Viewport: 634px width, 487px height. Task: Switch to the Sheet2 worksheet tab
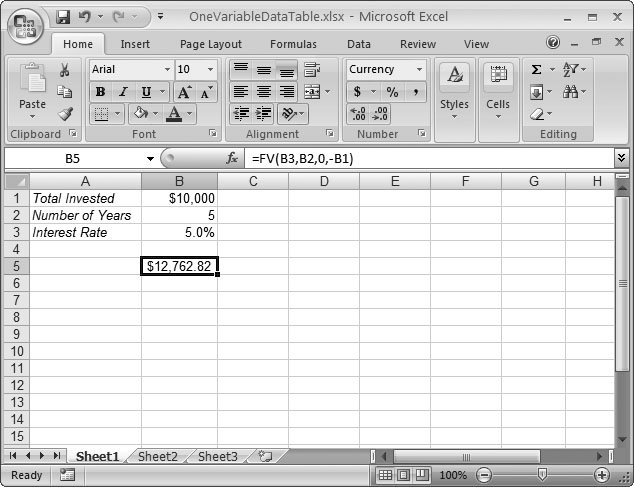pyautogui.click(x=157, y=456)
